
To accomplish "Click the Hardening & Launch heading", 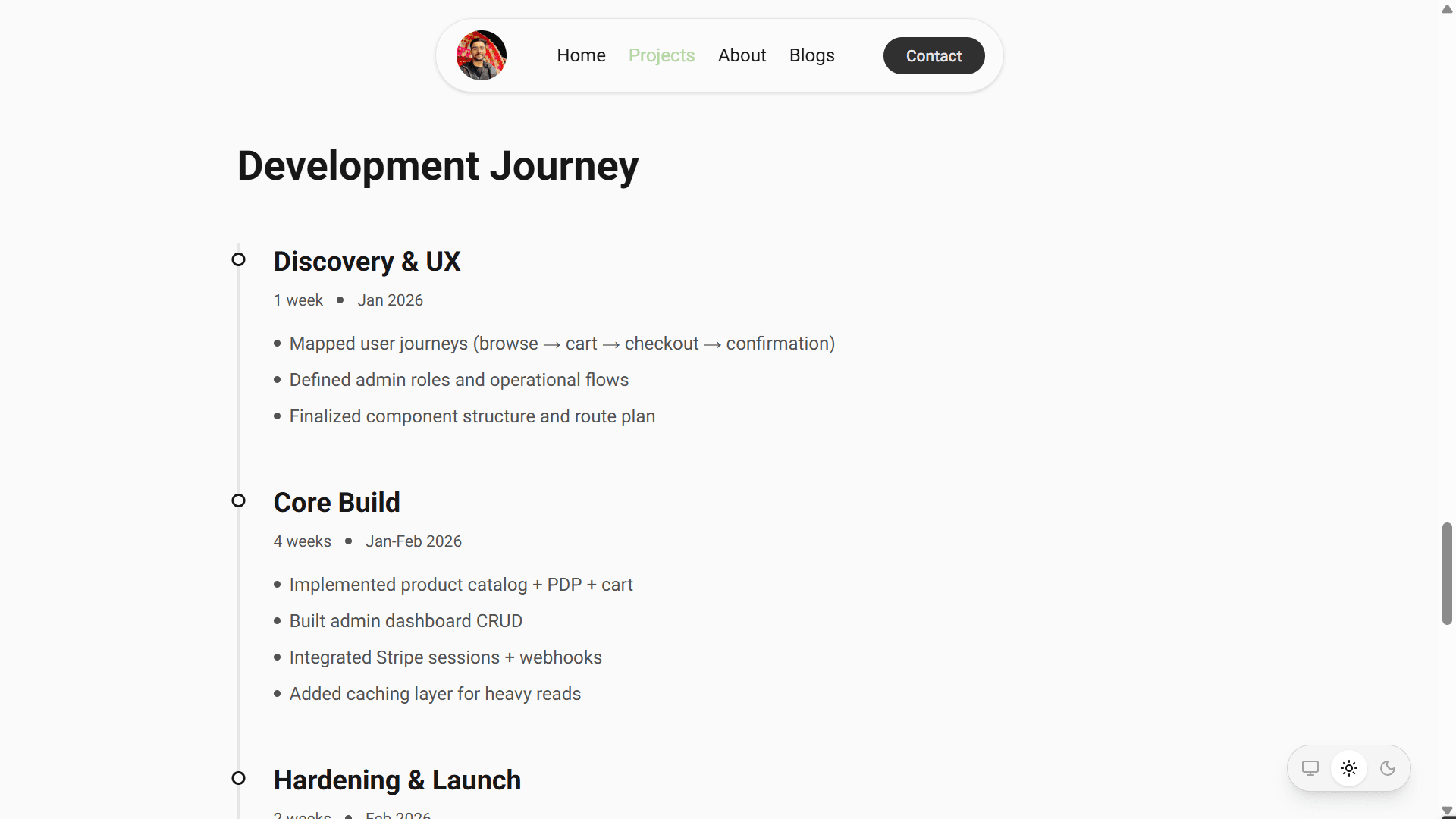I will [x=397, y=780].
